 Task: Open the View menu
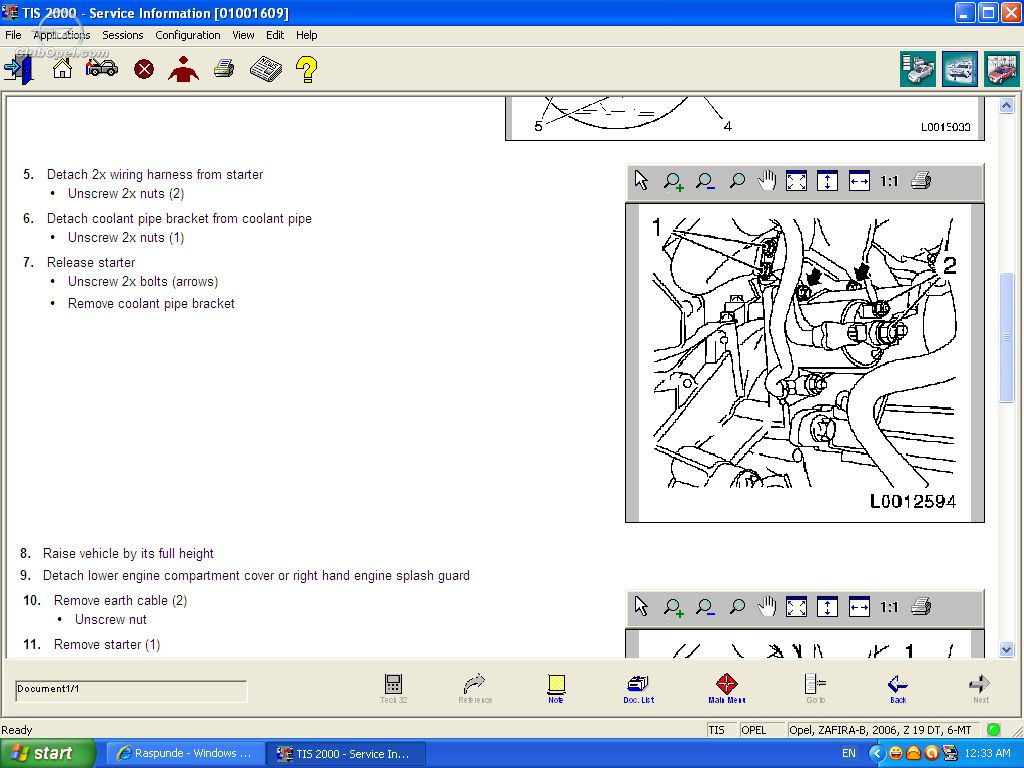(243, 35)
